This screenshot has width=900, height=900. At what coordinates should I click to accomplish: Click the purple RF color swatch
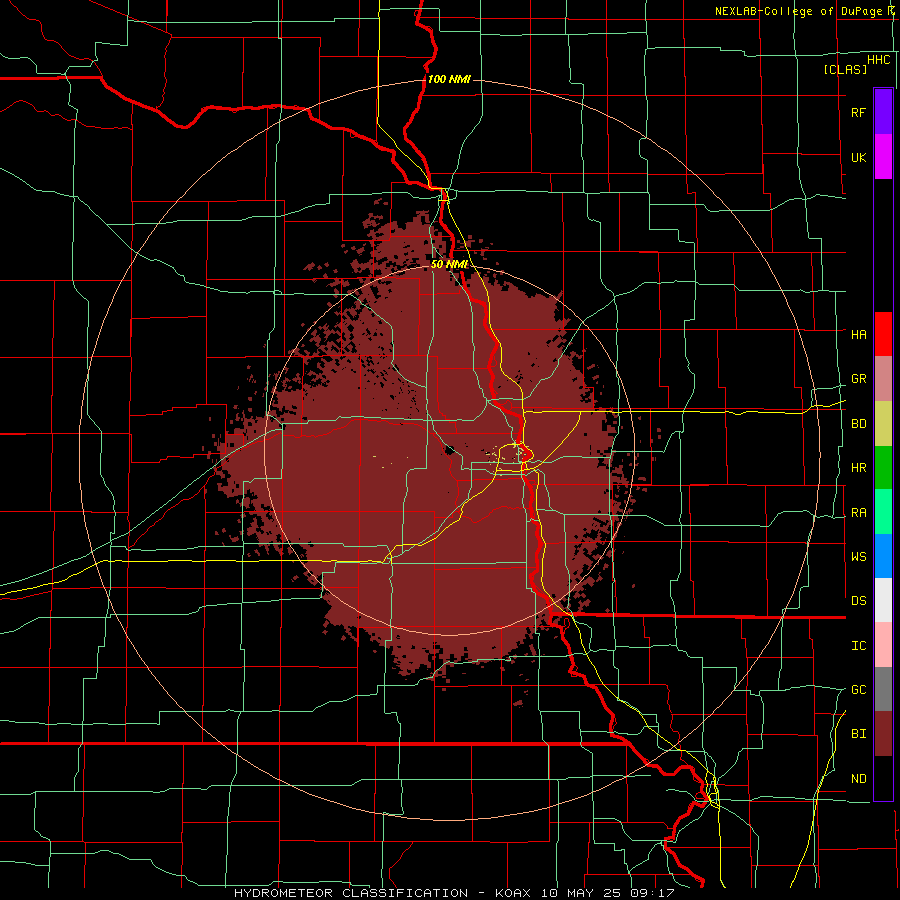883,112
